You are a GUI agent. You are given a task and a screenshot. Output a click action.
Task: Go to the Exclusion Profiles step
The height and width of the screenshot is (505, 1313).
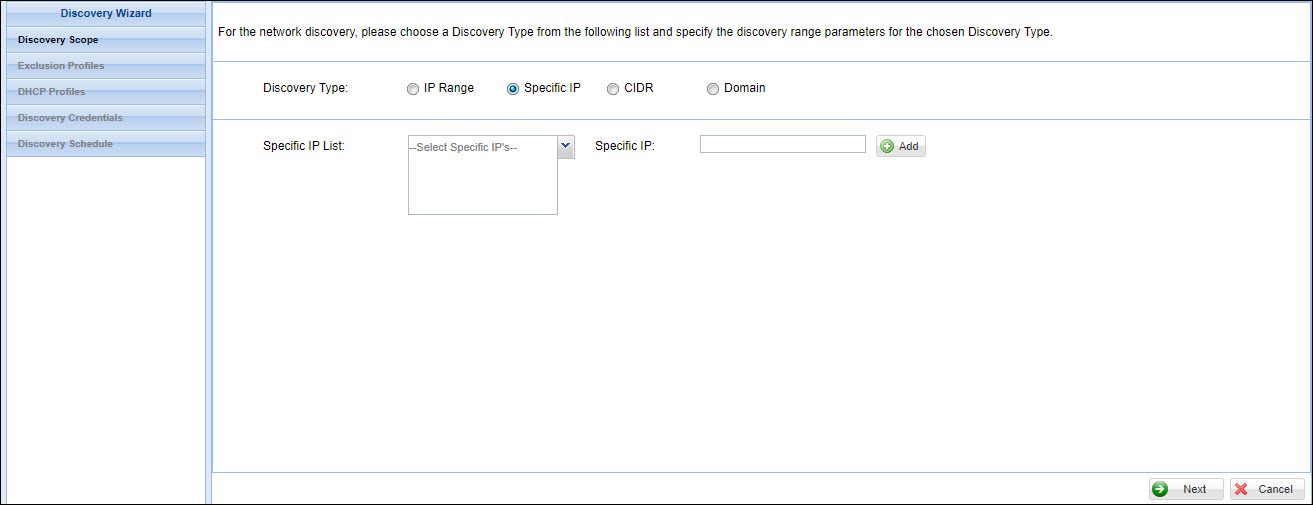pyautogui.click(x=61, y=66)
